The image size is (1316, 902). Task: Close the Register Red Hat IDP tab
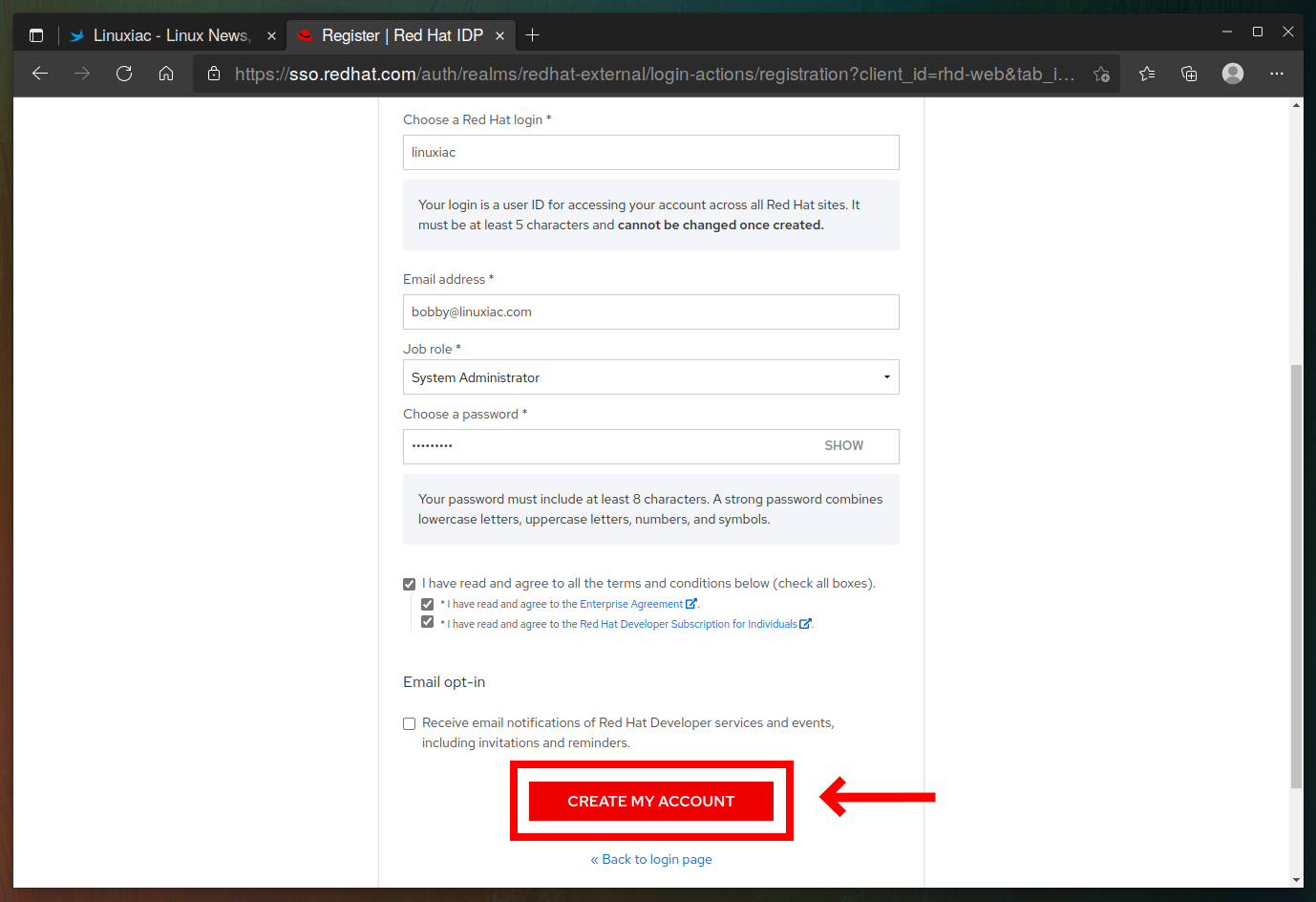[x=499, y=35]
